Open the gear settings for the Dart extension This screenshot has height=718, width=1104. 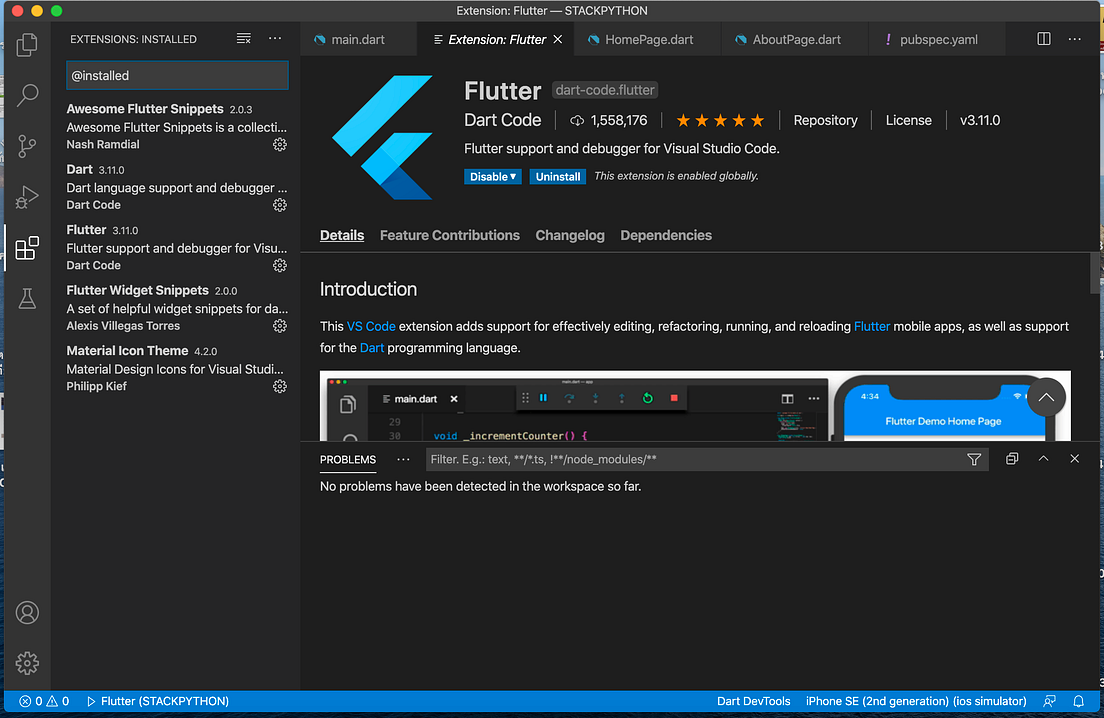tap(279, 204)
